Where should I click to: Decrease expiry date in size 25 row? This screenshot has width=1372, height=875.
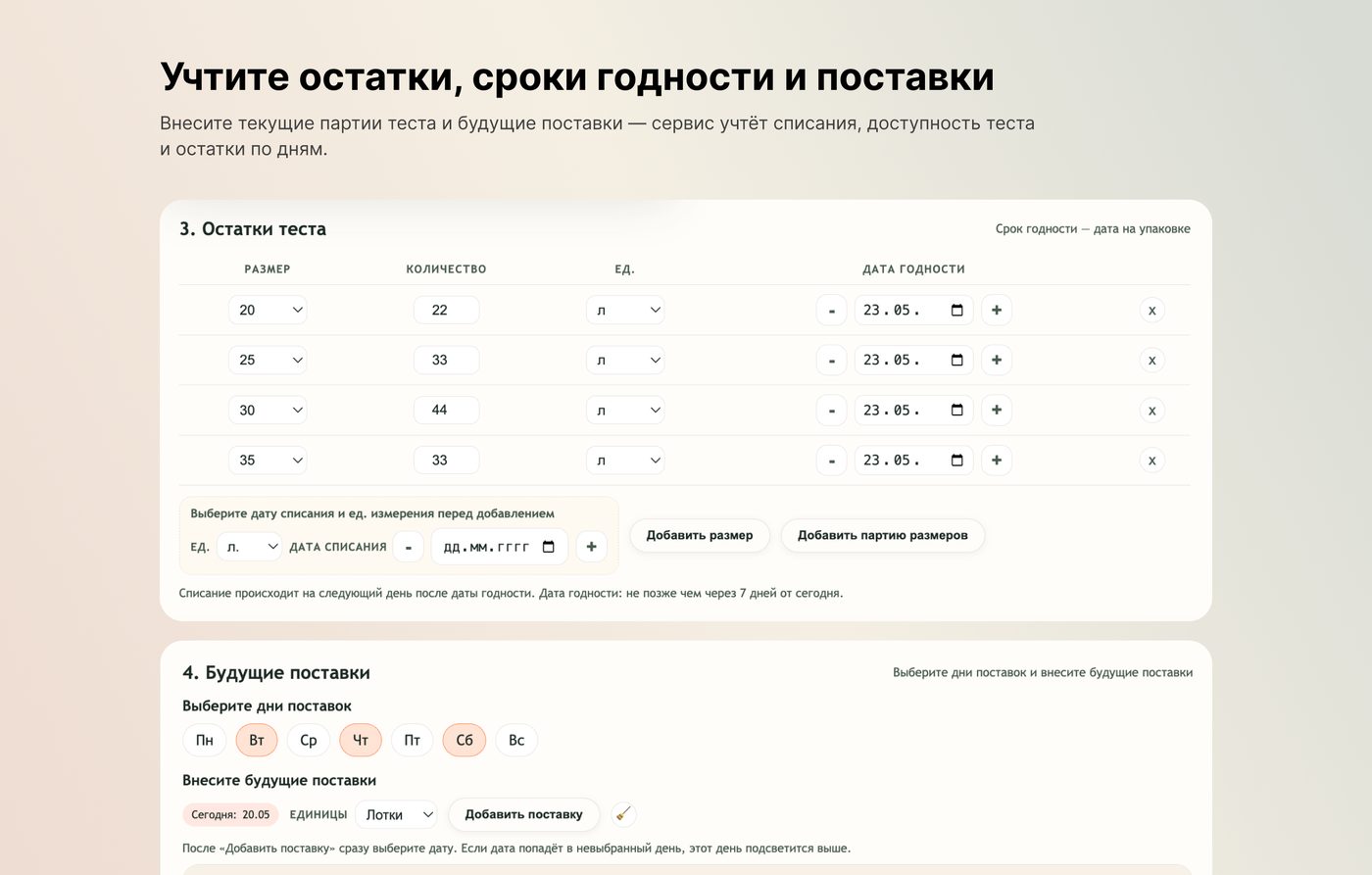click(831, 361)
